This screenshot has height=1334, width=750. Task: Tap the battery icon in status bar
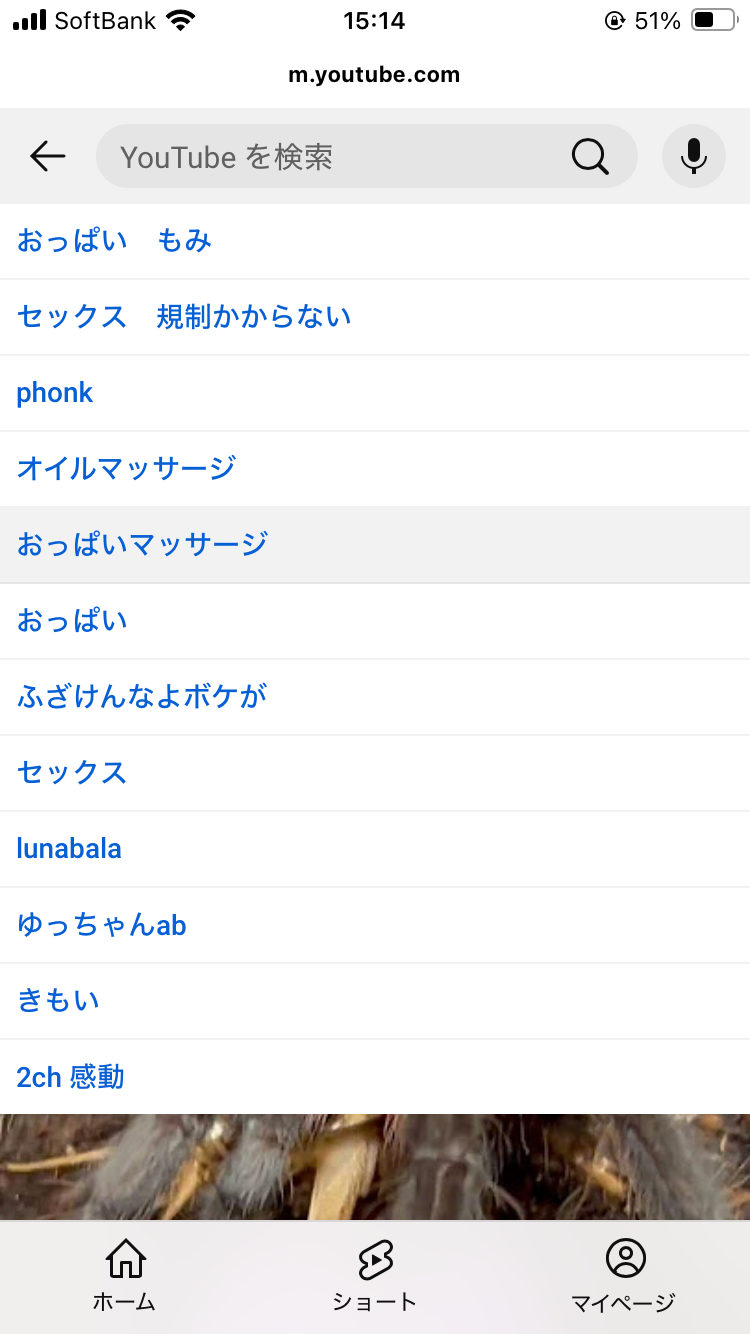713,20
